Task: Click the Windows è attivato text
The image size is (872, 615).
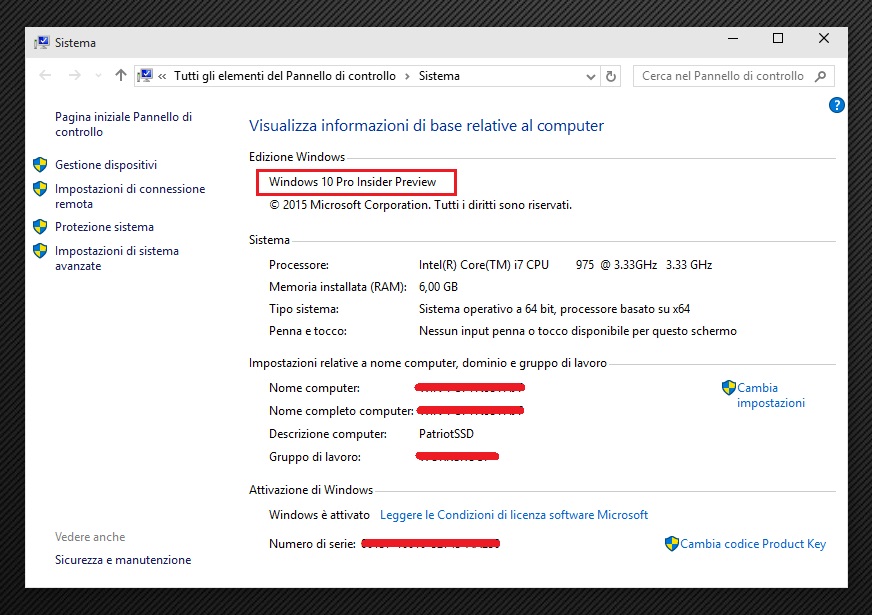Action: (319, 515)
